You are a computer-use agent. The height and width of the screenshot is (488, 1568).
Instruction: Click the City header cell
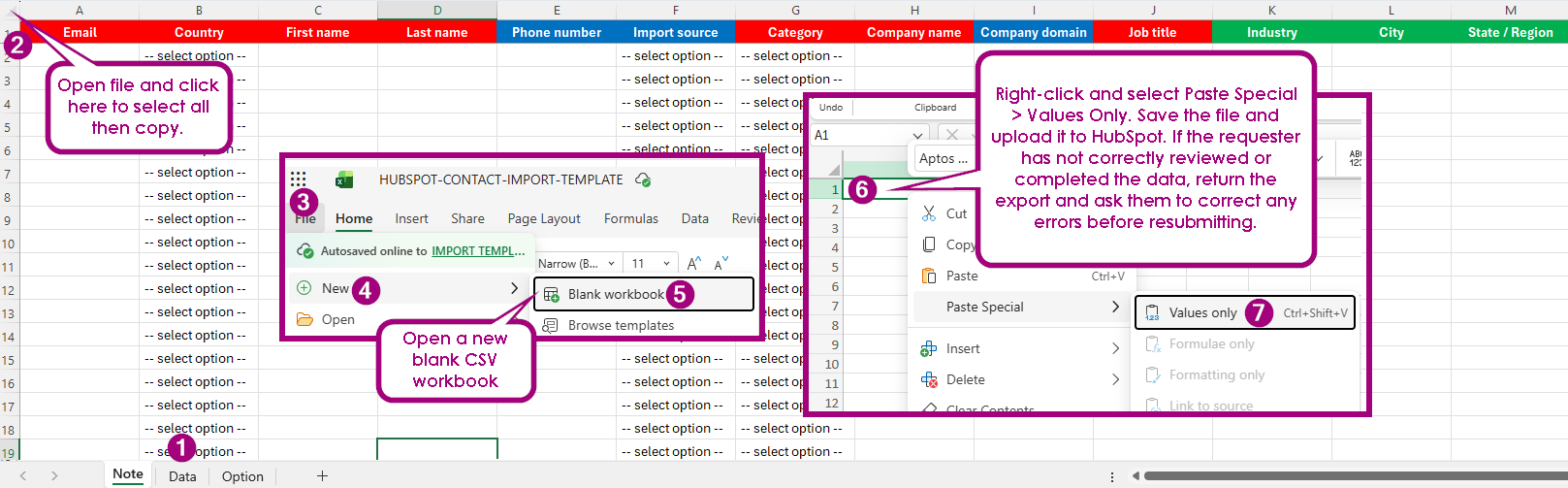point(1392,32)
